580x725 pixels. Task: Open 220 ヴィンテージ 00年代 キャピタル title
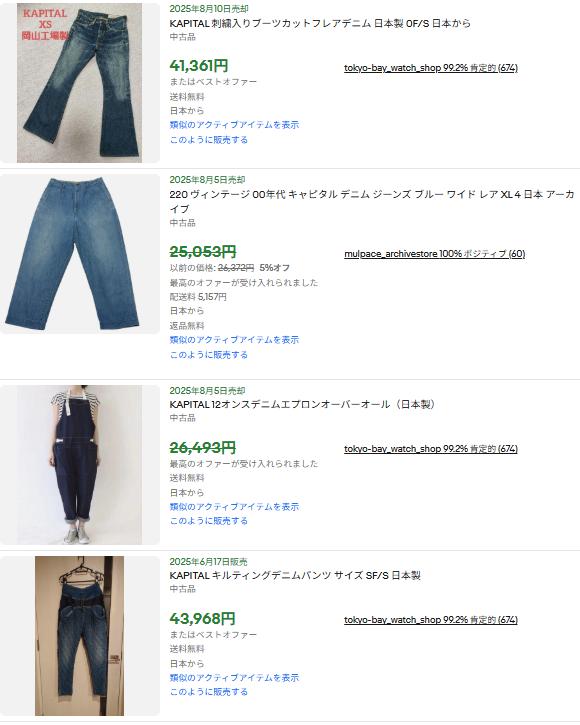[372, 201]
